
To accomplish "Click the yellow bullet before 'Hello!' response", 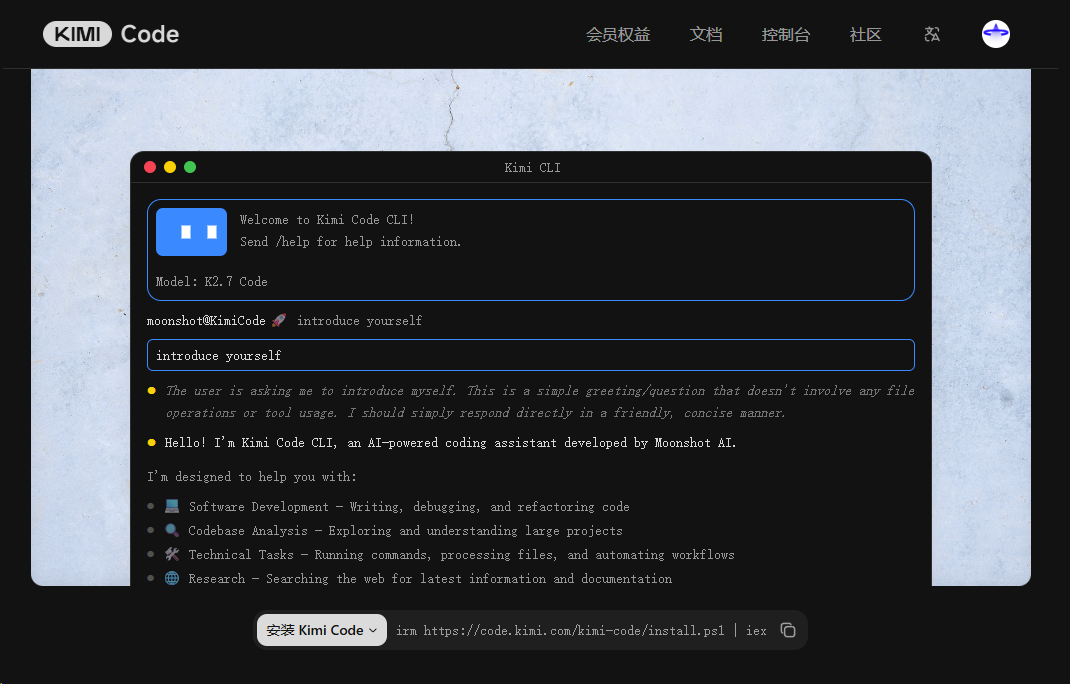I will (151, 442).
